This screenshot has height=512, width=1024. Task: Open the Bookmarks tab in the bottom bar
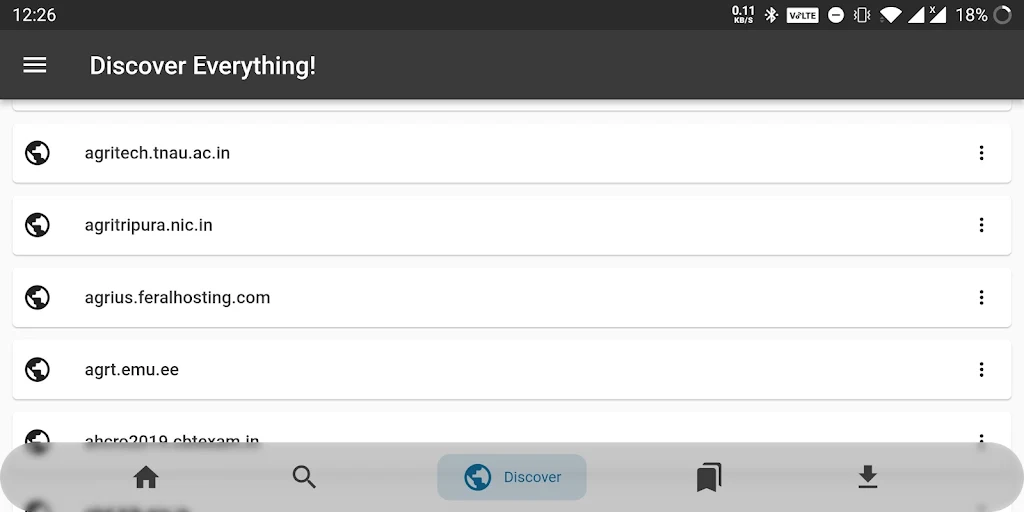tap(709, 477)
